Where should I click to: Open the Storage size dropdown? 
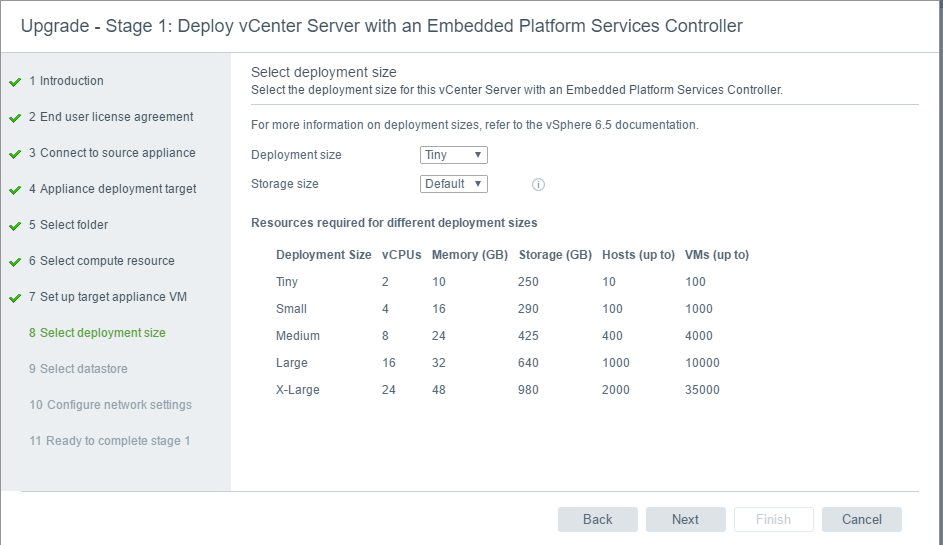coord(453,183)
